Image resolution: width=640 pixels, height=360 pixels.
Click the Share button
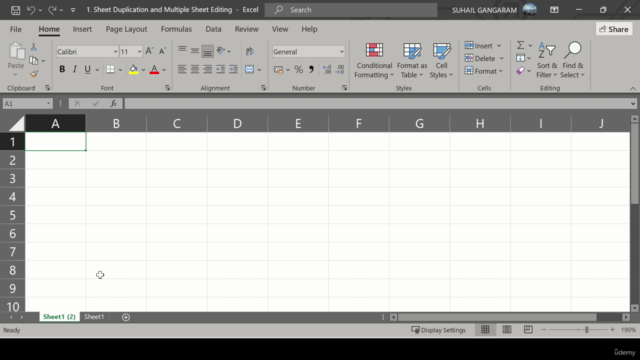tap(614, 29)
